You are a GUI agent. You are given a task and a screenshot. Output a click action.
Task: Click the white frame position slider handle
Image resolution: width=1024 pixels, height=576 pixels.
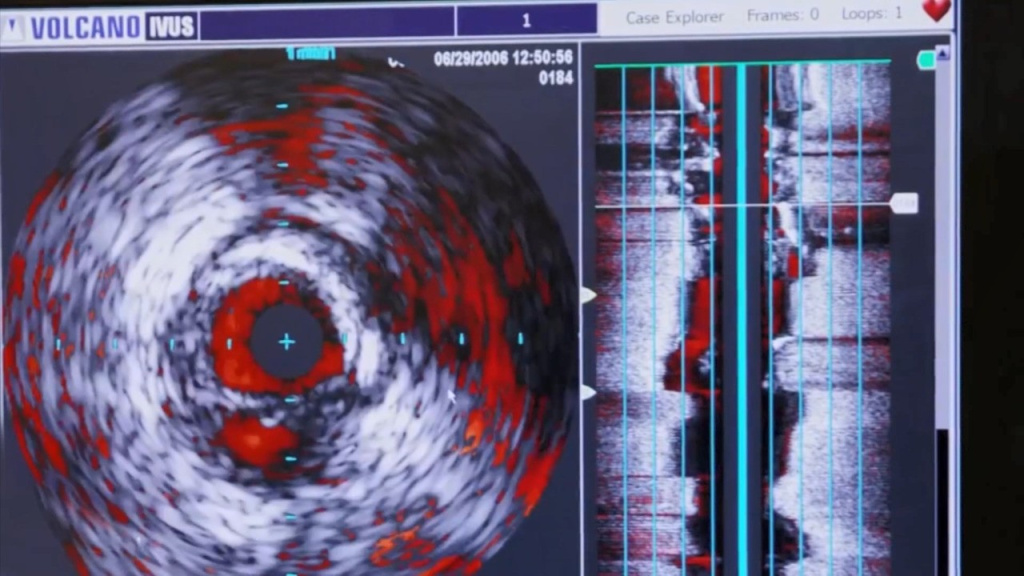coord(903,204)
